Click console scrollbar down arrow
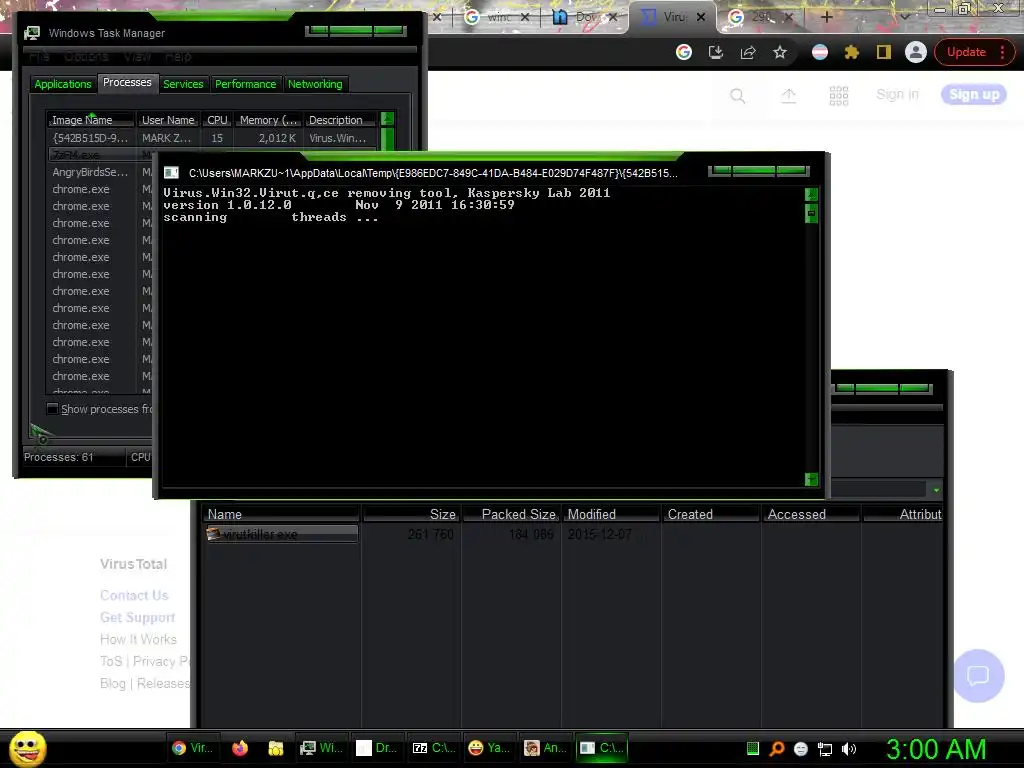Screen dimensions: 1024x768 pos(811,479)
